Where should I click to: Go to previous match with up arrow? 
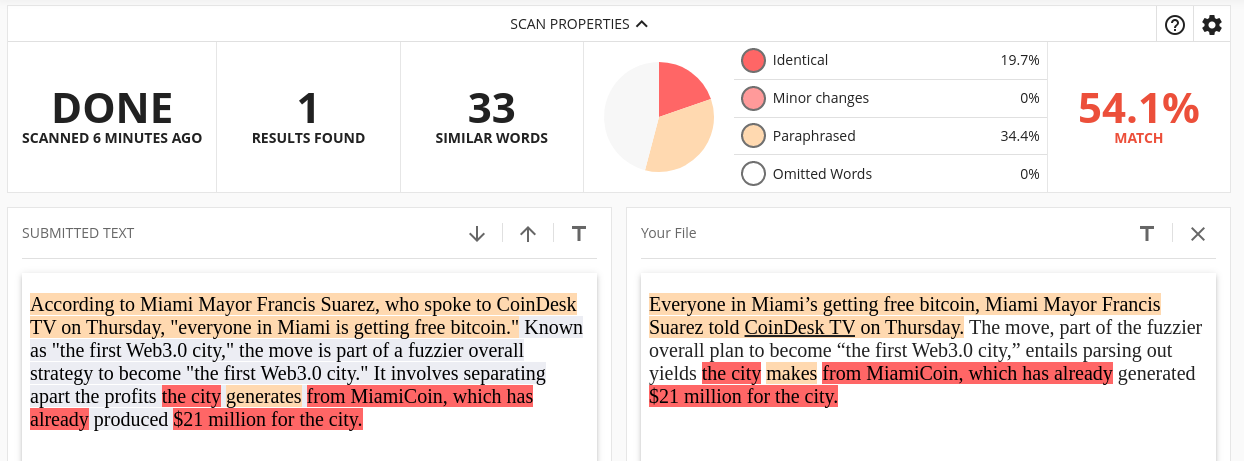[528, 233]
